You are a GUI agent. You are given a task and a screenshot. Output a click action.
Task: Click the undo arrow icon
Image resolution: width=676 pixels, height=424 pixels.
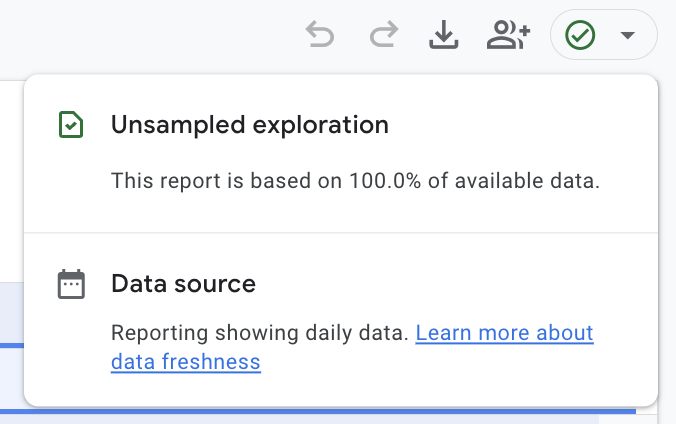click(x=320, y=36)
